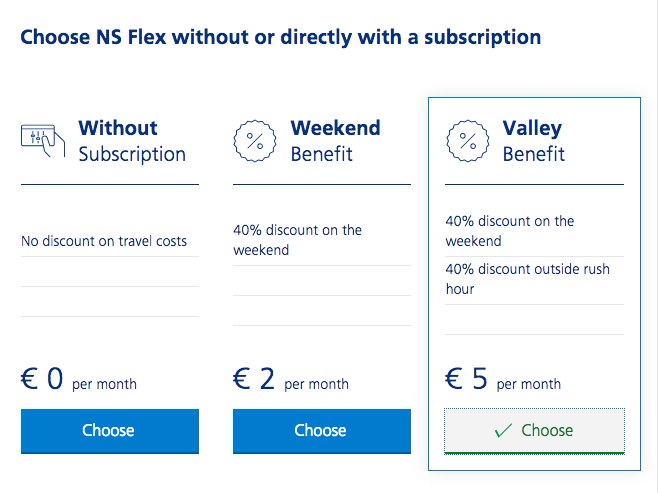The image size is (658, 493).
Task: Click the € 0 per month price
Action: point(79,379)
